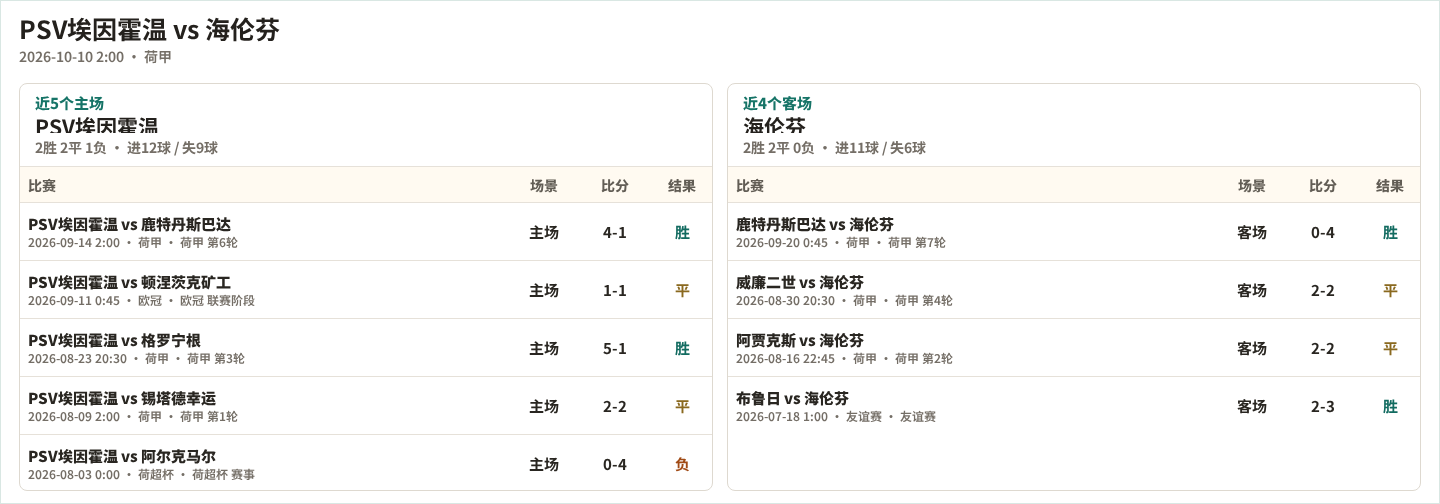The height and width of the screenshot is (504, 1440).
Task: Click the date line 2026-09-11 0:45 欧冠
Action: pyautogui.click(x=141, y=301)
